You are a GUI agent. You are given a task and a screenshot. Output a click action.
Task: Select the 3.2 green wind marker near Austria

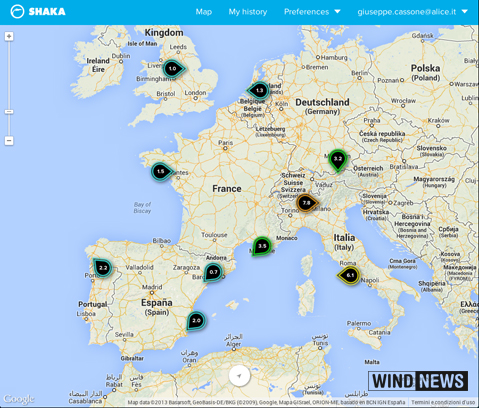coord(338,160)
